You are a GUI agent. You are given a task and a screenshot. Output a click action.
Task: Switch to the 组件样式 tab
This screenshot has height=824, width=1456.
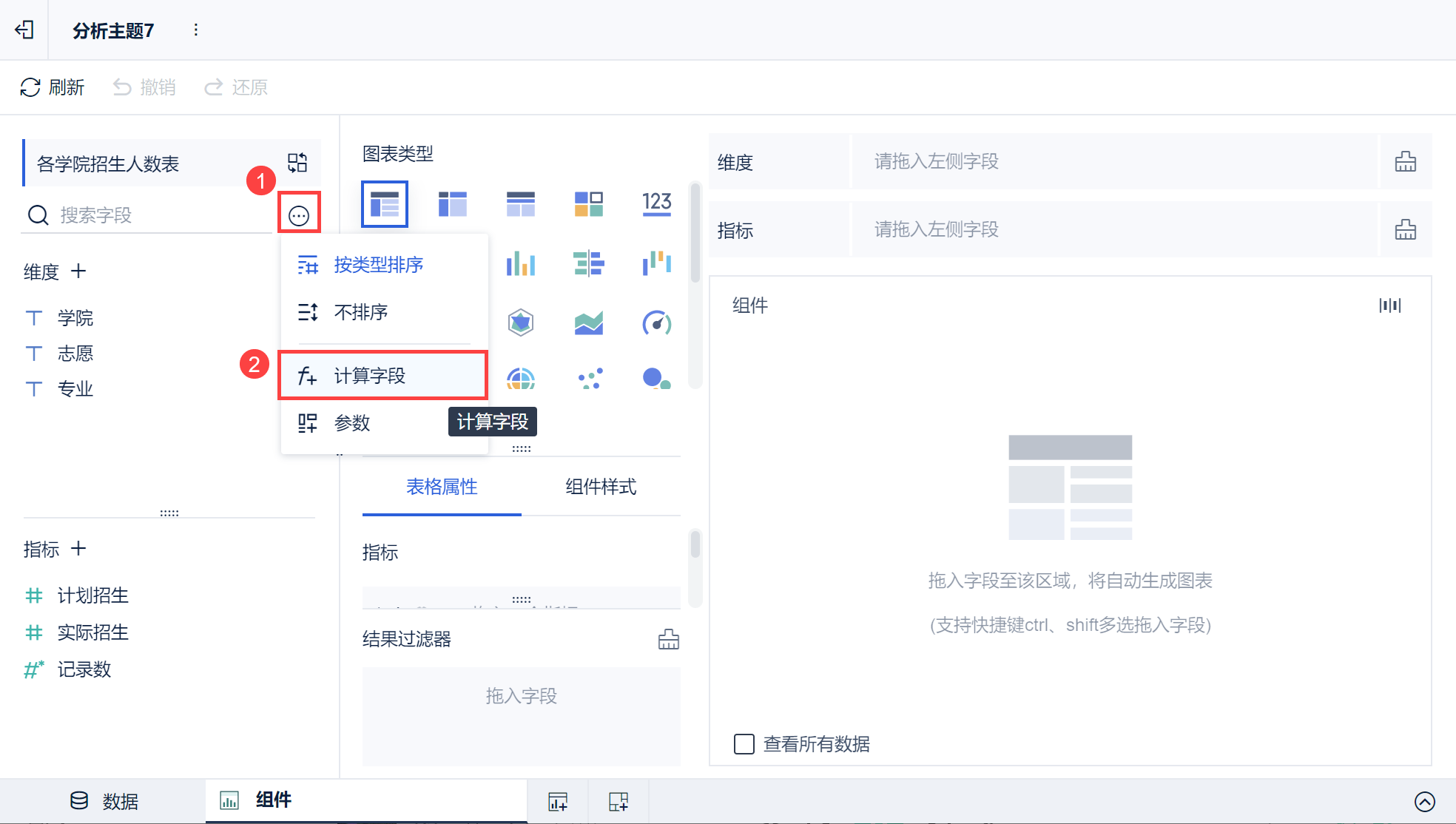pyautogui.click(x=601, y=487)
